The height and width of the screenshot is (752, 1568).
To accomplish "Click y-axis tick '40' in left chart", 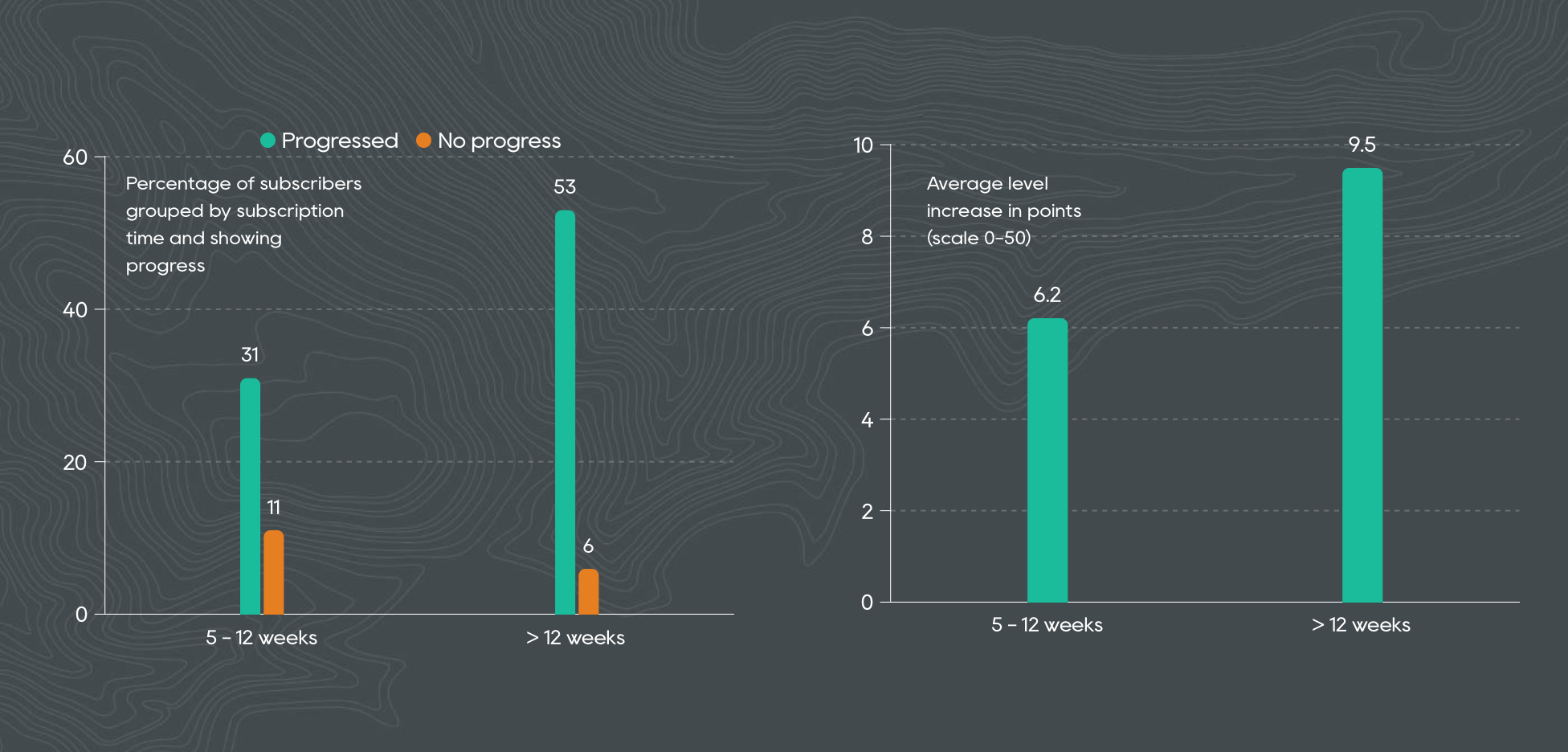I will point(76,310).
